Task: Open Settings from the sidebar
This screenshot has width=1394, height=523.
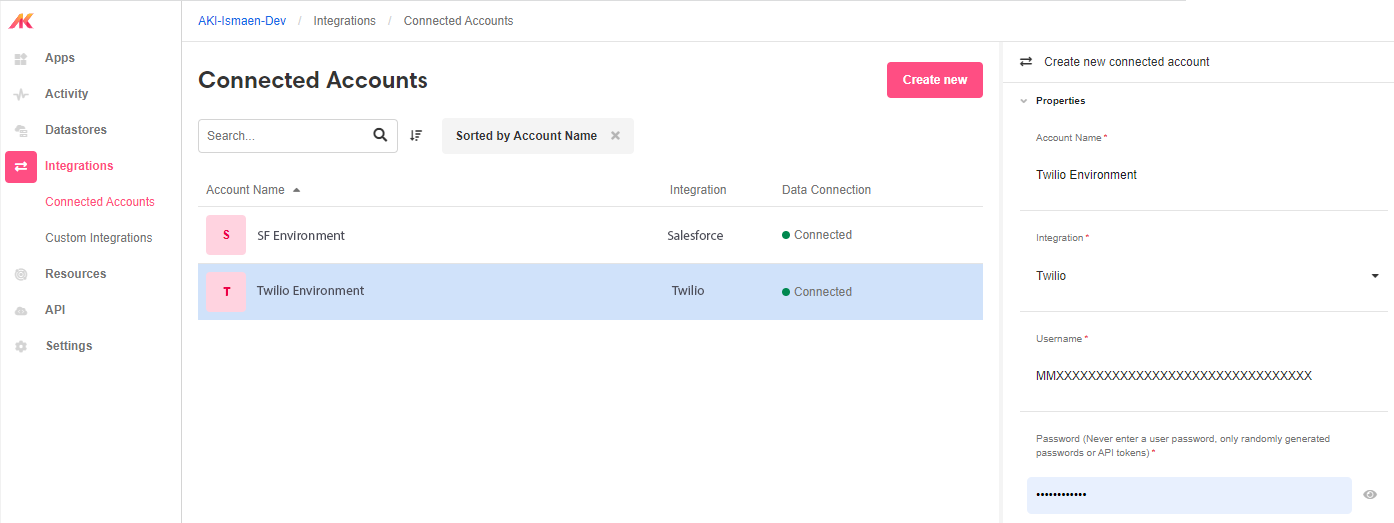Action: tap(69, 346)
